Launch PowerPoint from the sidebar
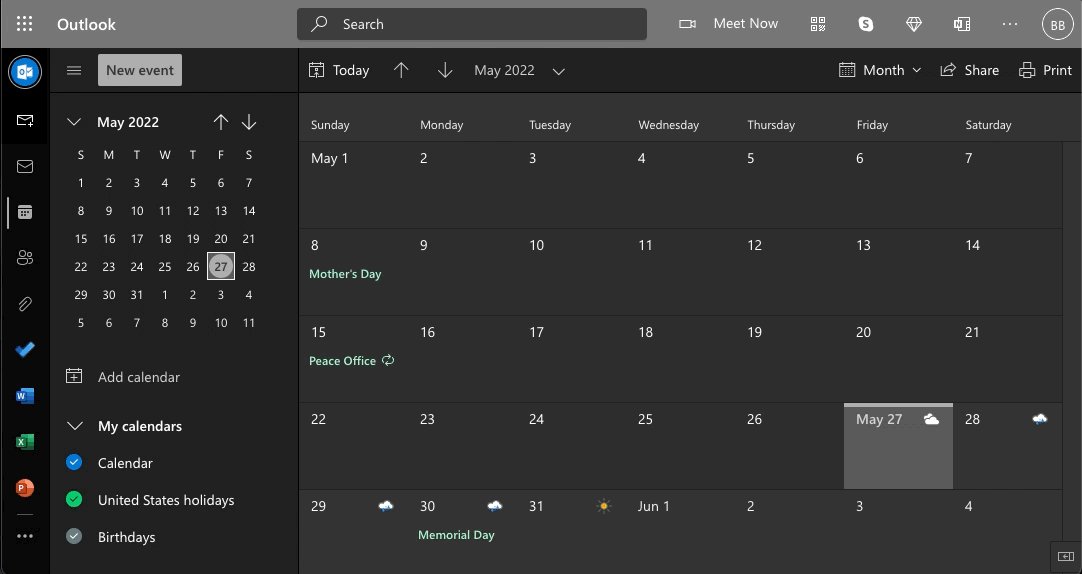 click(25, 488)
